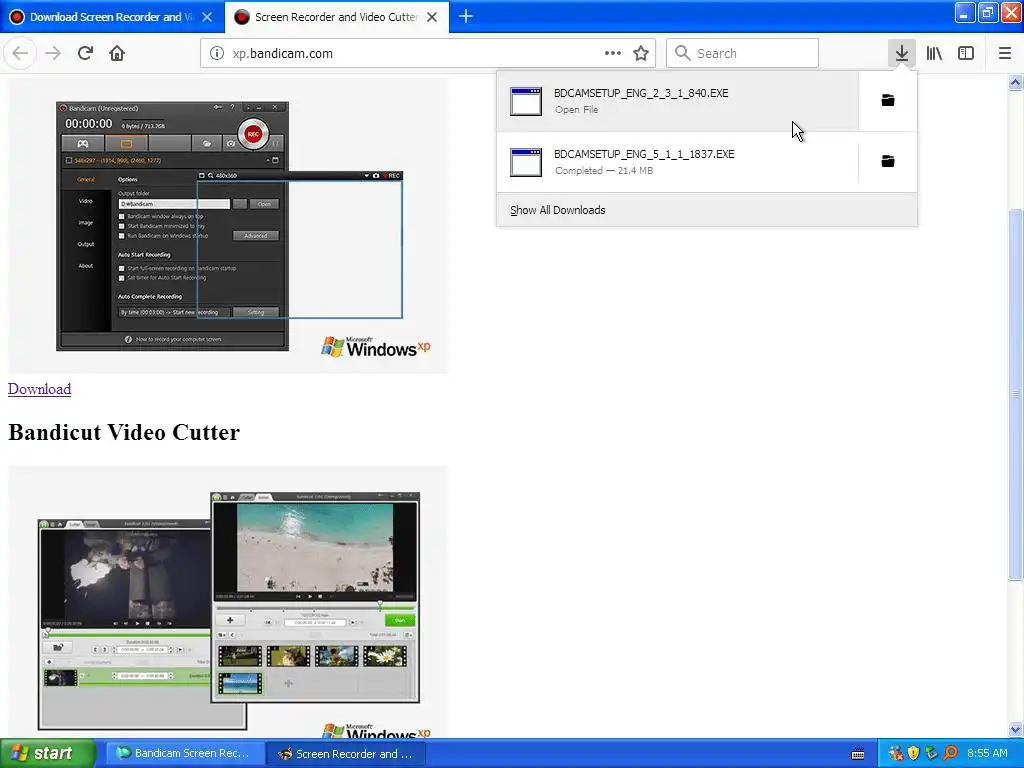Click the keyboard icon in taskbar
Viewport: 1024px width, 768px height.
tap(858, 754)
